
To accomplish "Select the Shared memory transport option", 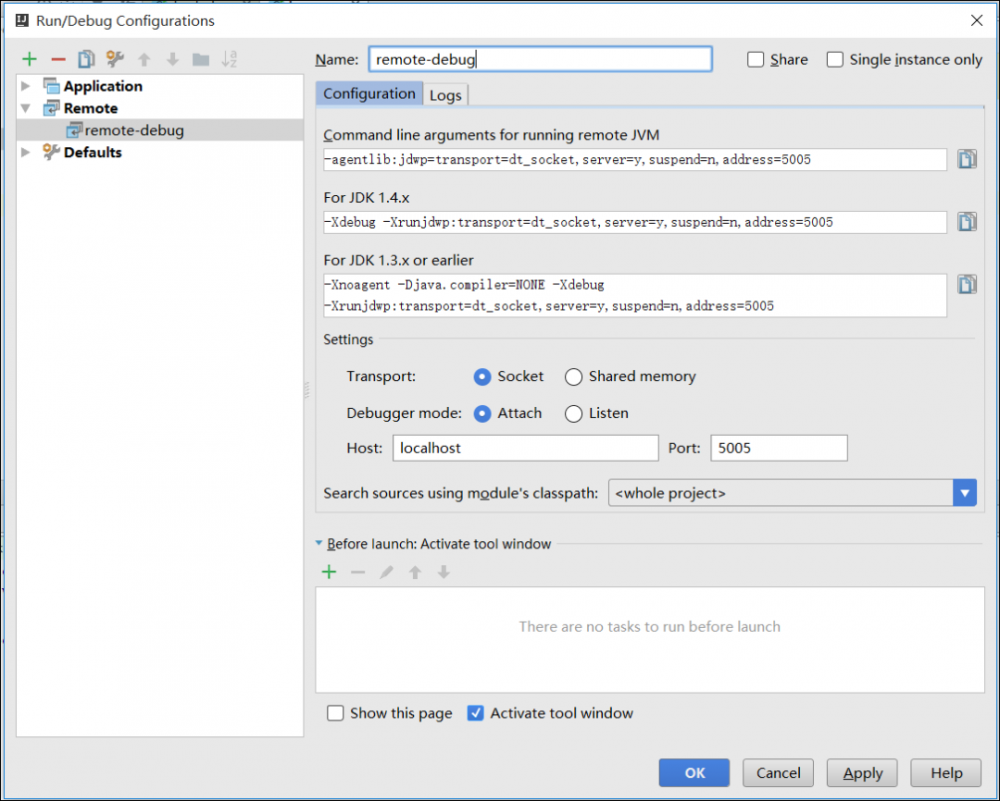I will pyautogui.click(x=574, y=377).
